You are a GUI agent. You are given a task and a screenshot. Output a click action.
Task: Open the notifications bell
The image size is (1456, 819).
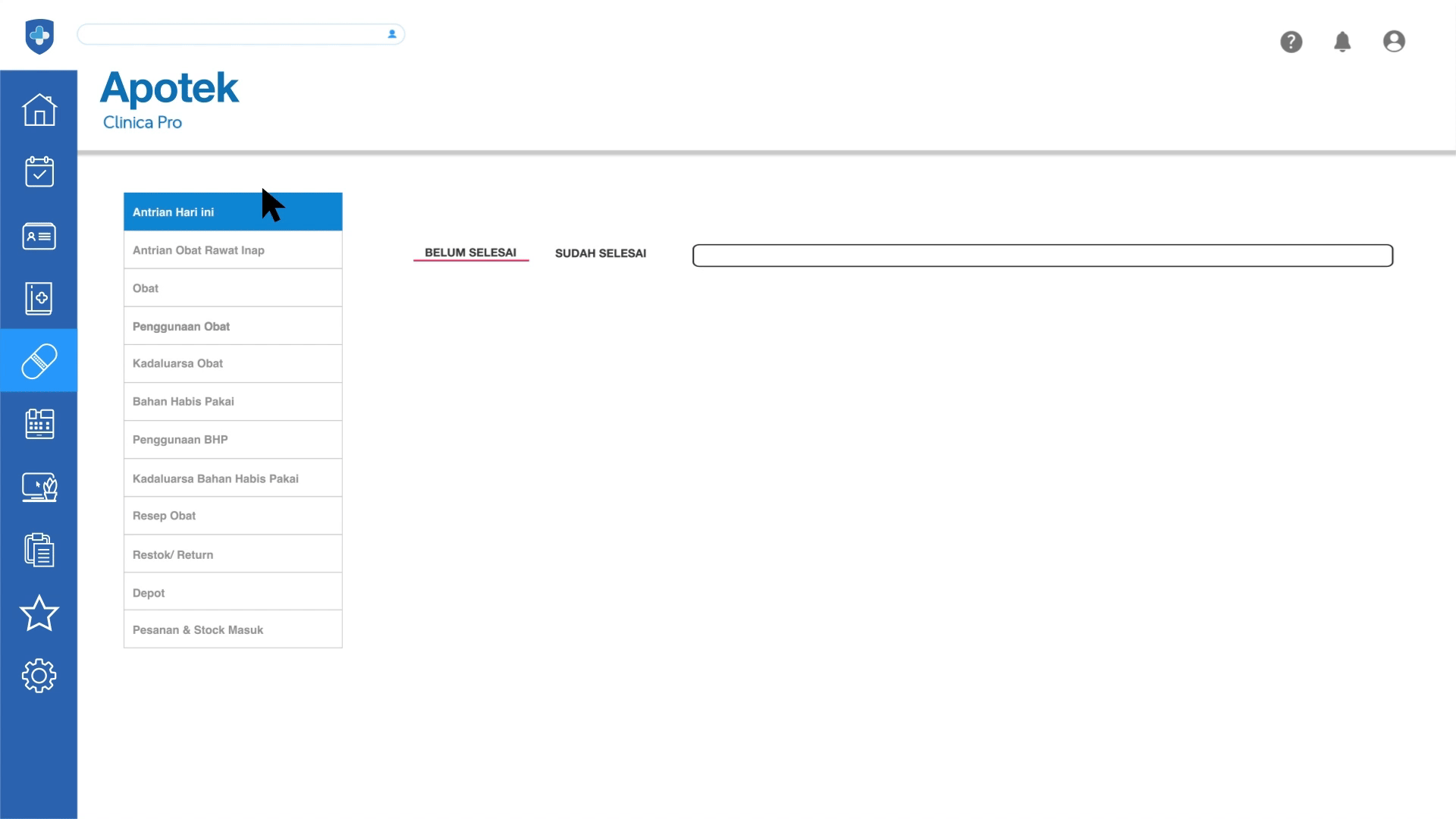(x=1342, y=42)
